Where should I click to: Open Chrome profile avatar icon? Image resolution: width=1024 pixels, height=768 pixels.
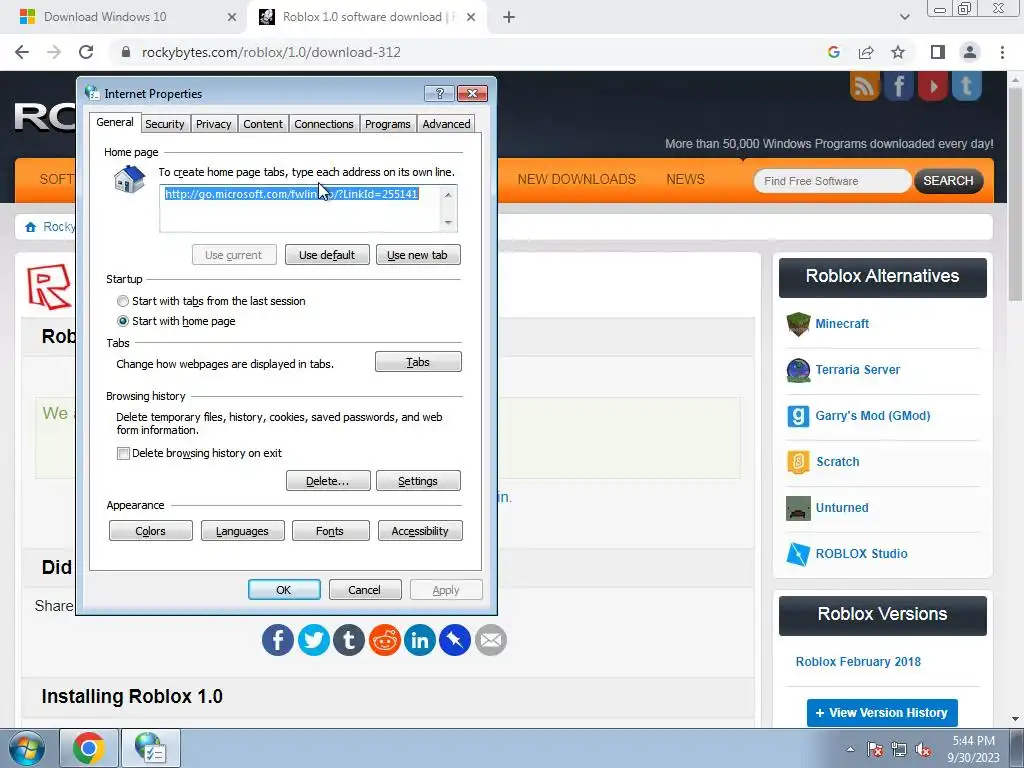pyautogui.click(x=970, y=52)
